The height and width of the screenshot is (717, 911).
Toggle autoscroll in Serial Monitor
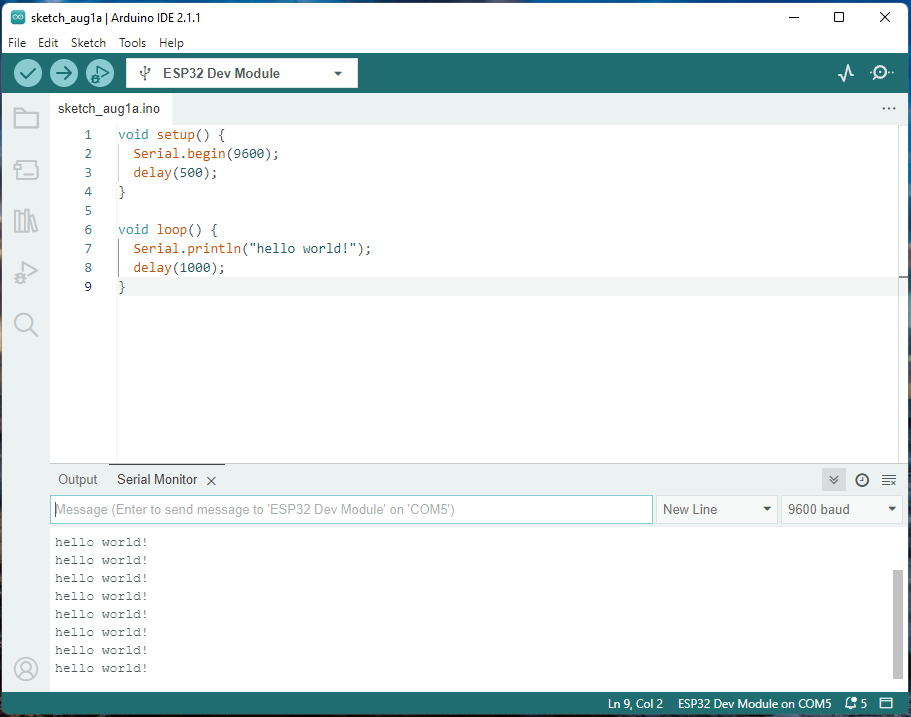click(x=834, y=480)
